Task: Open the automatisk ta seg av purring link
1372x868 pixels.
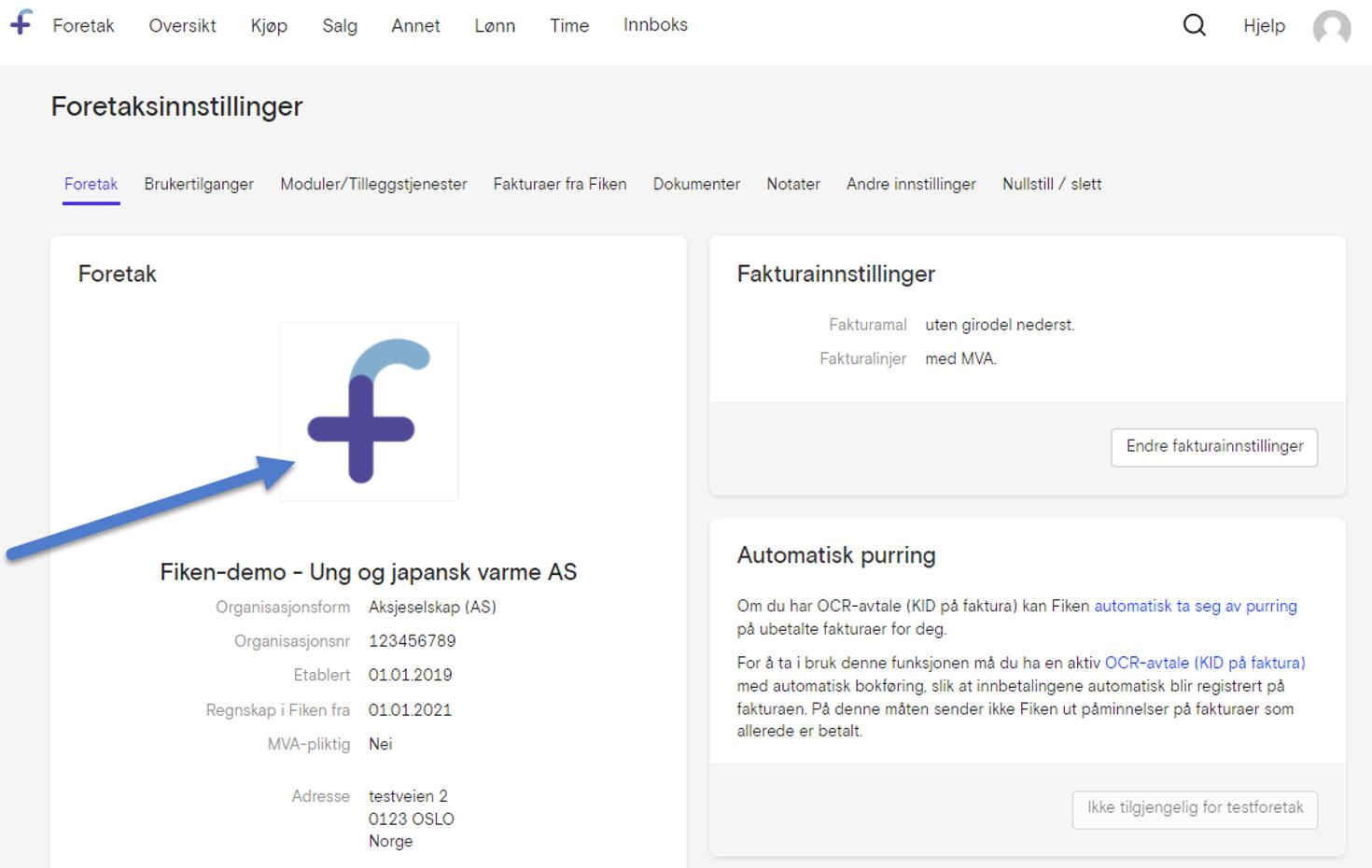Action: [x=1195, y=605]
